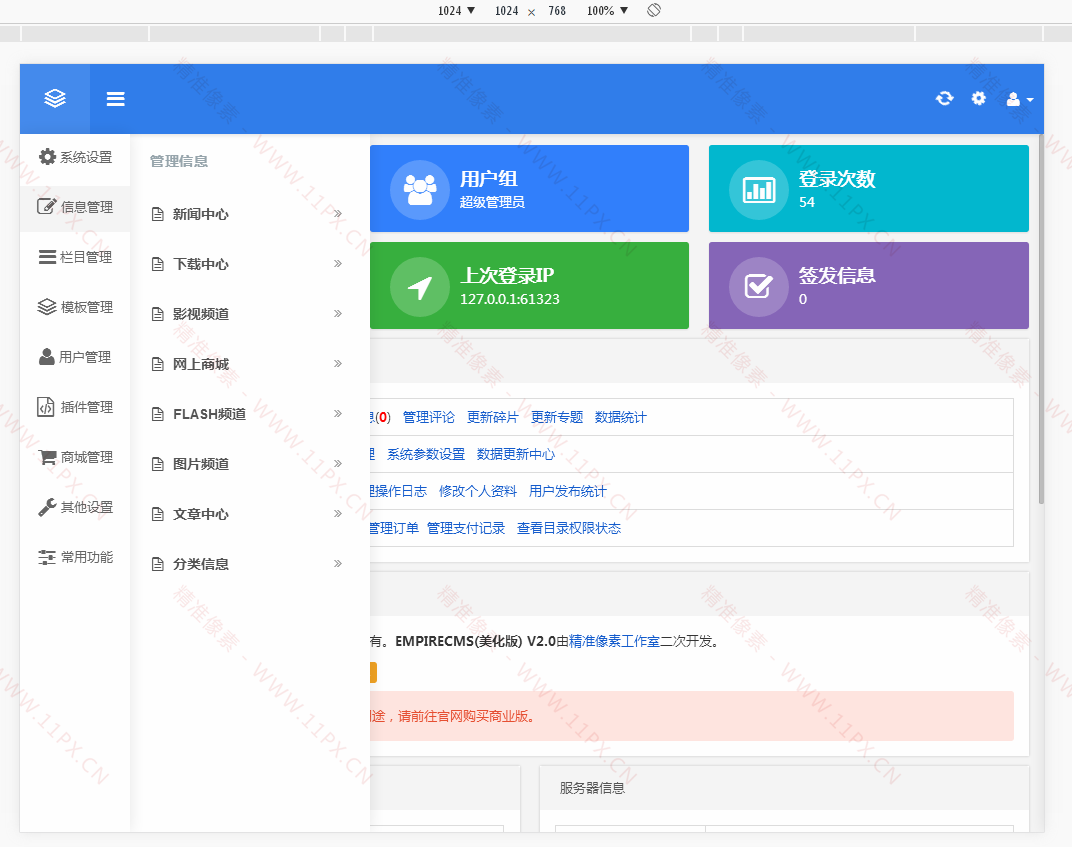Click the 分类信息 document icon

[157, 564]
